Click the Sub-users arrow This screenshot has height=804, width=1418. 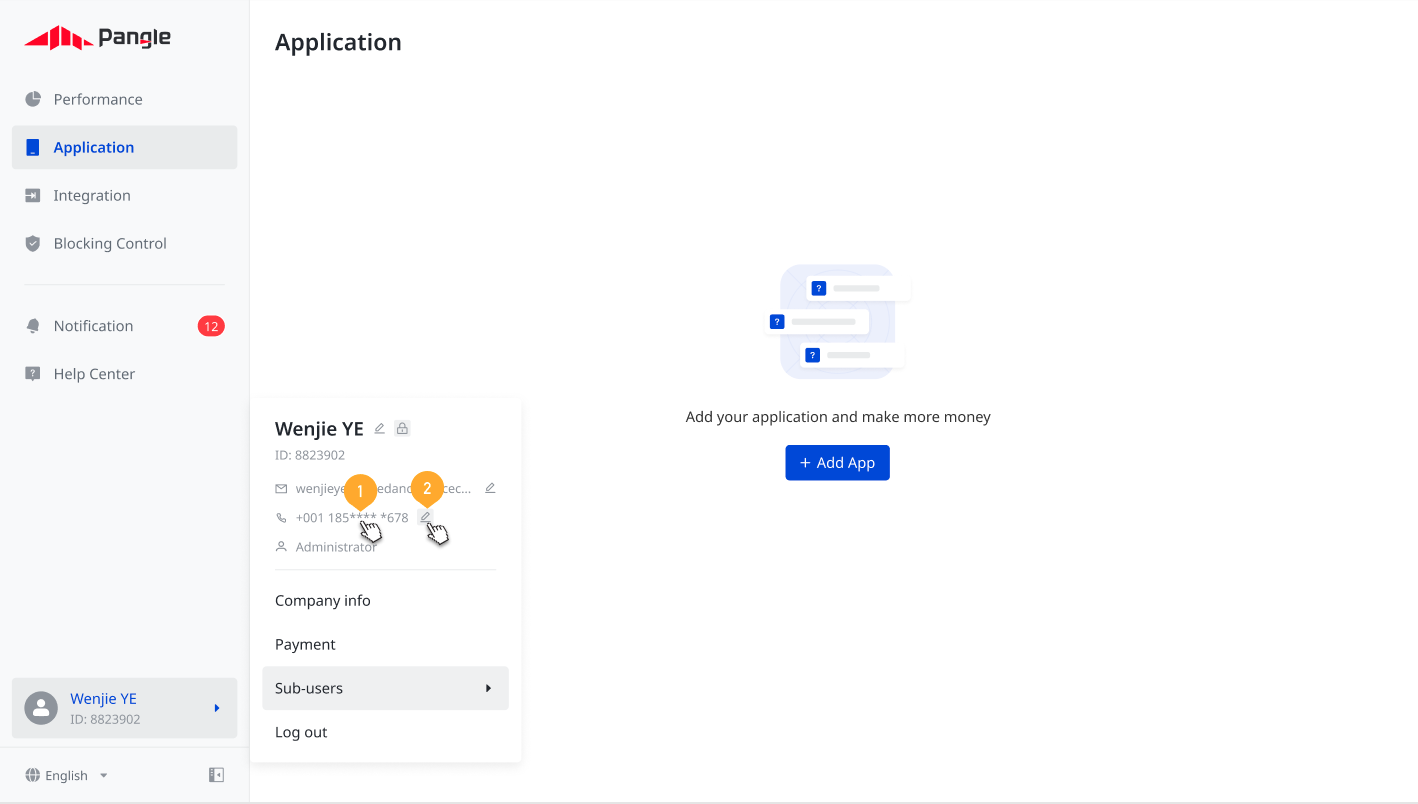488,688
